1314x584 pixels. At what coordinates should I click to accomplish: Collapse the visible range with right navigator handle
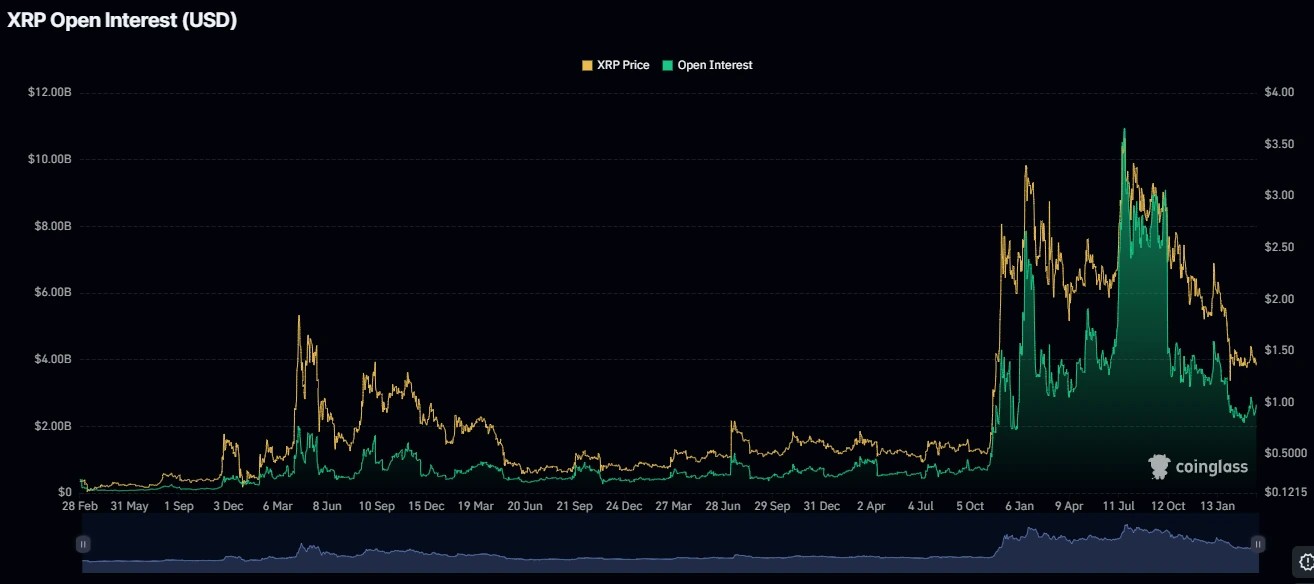pos(1257,543)
